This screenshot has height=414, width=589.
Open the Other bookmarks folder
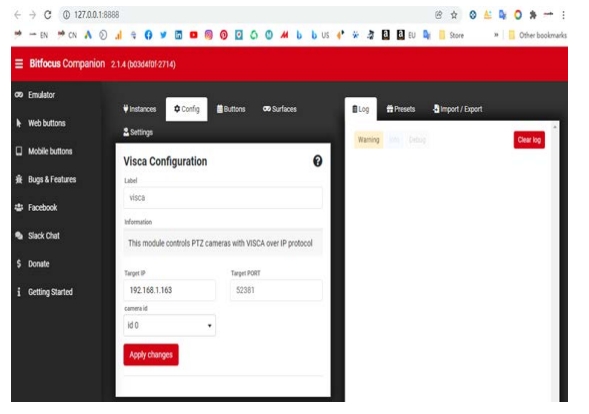[x=538, y=35]
